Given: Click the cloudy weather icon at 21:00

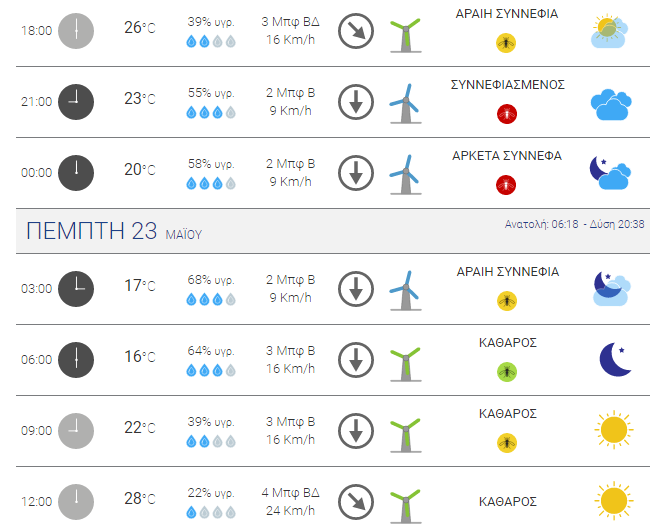Looking at the screenshot, I should coord(611,104).
